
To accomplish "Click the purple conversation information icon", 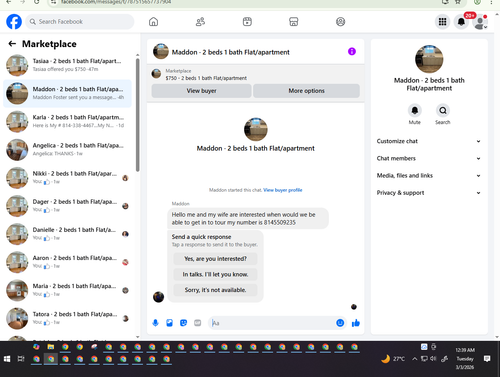I will click(x=352, y=51).
